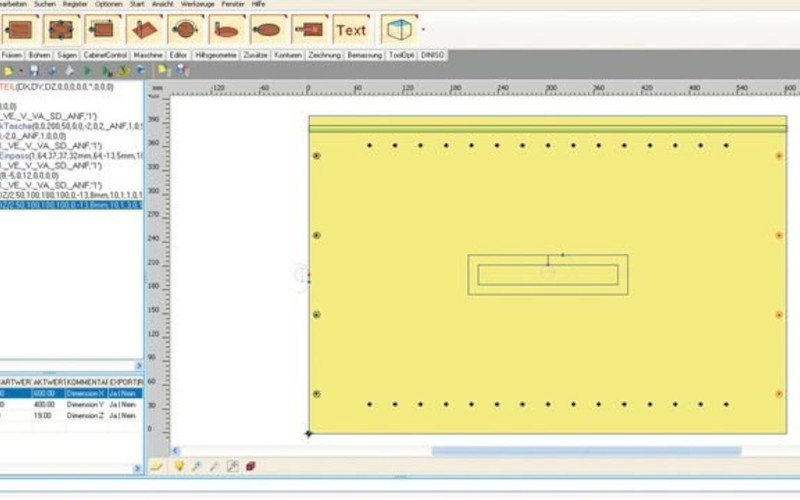Select the circular pocket milling icon

186,30
